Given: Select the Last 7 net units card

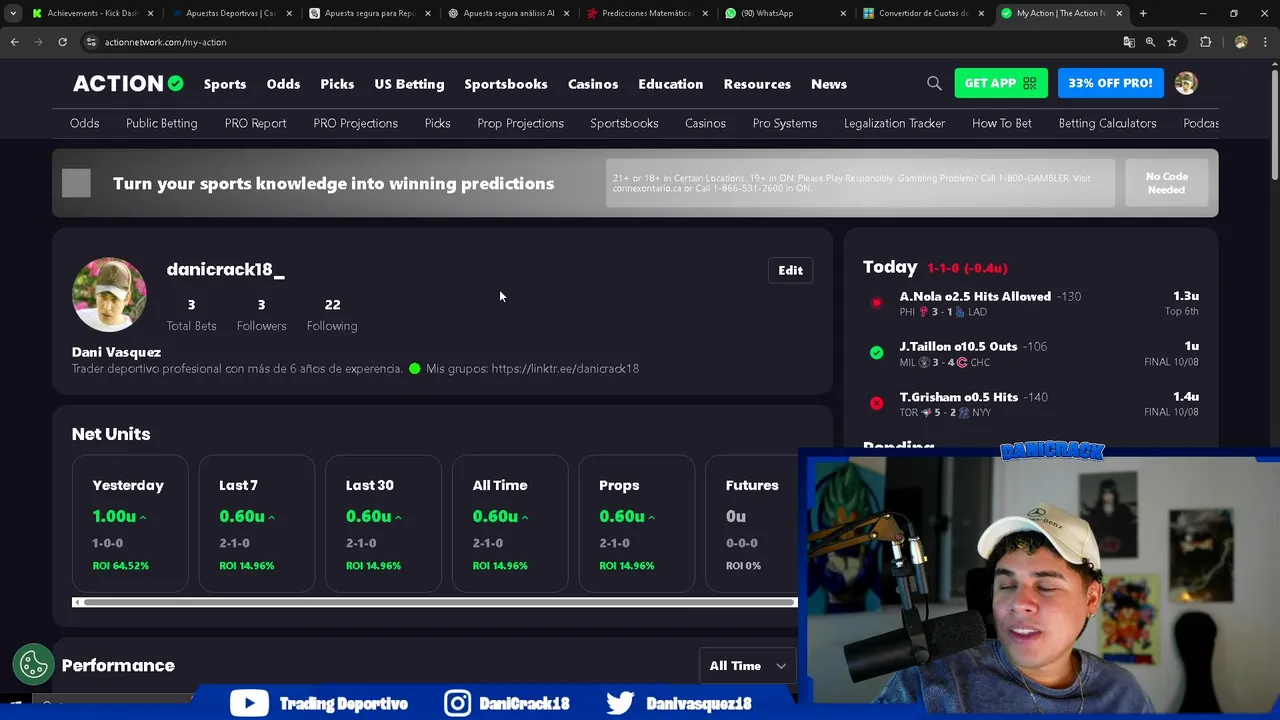Looking at the screenshot, I should [257, 524].
